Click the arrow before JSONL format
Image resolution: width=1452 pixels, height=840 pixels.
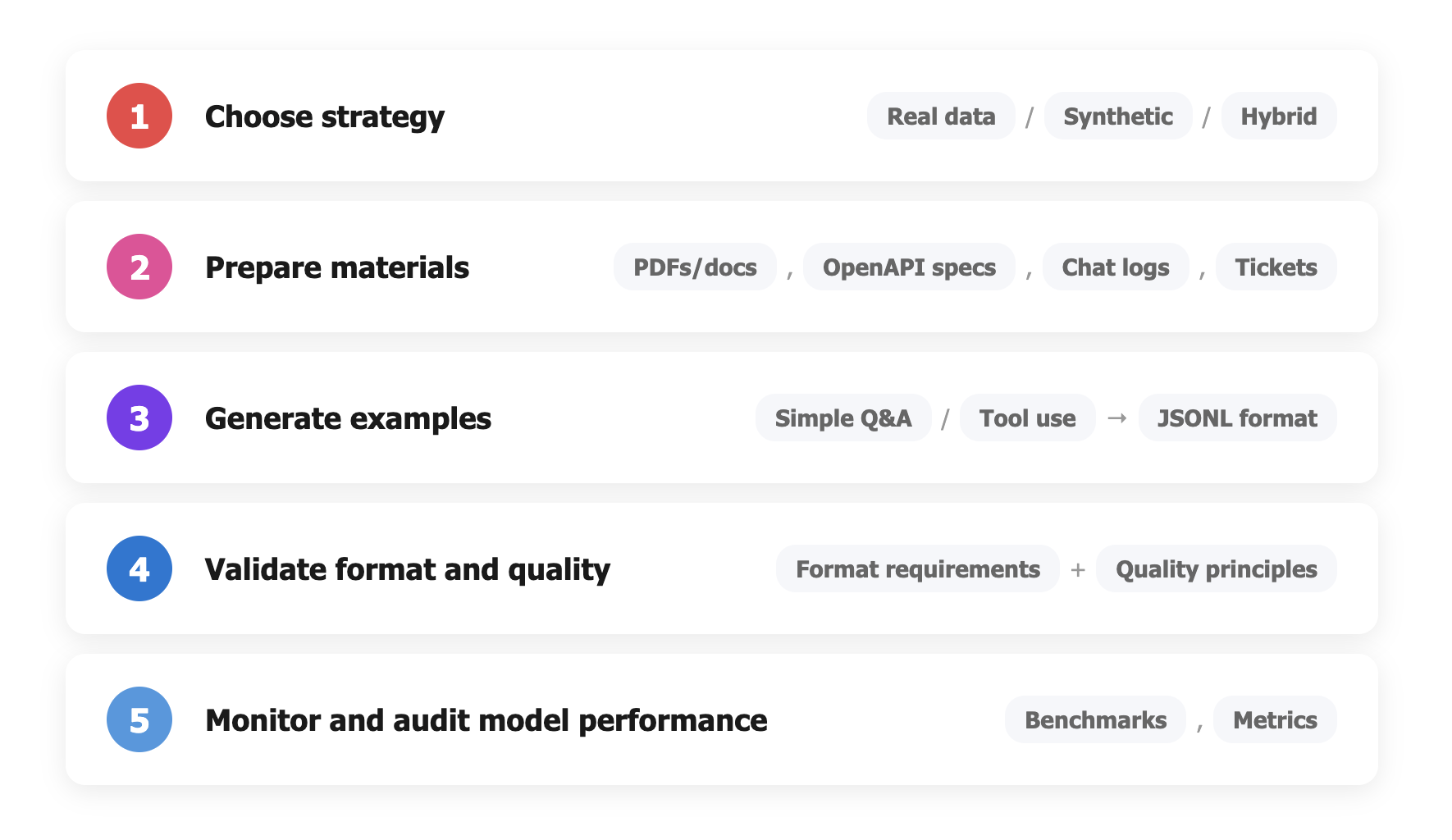click(1116, 418)
